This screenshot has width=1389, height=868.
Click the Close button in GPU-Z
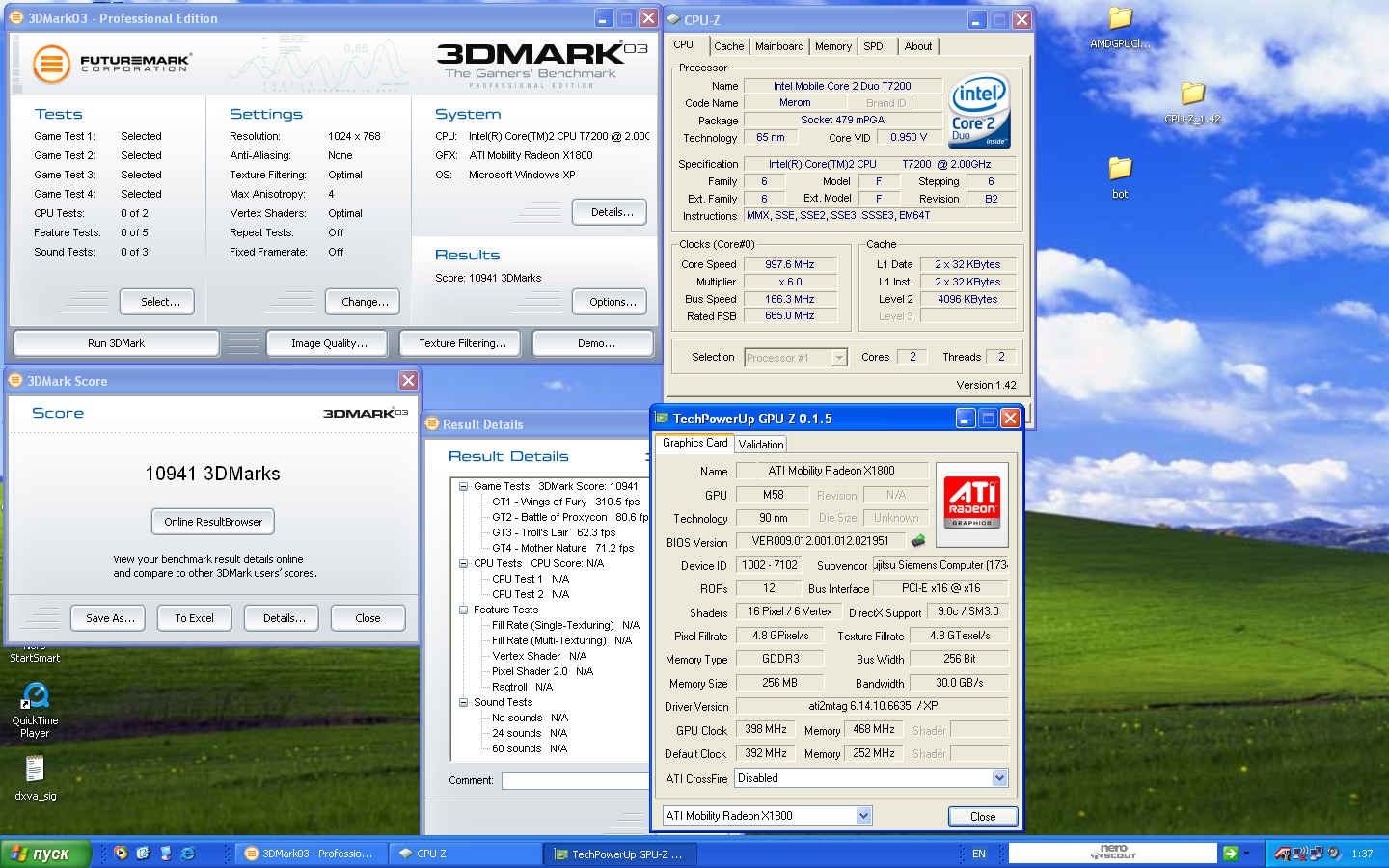pyautogui.click(x=983, y=816)
